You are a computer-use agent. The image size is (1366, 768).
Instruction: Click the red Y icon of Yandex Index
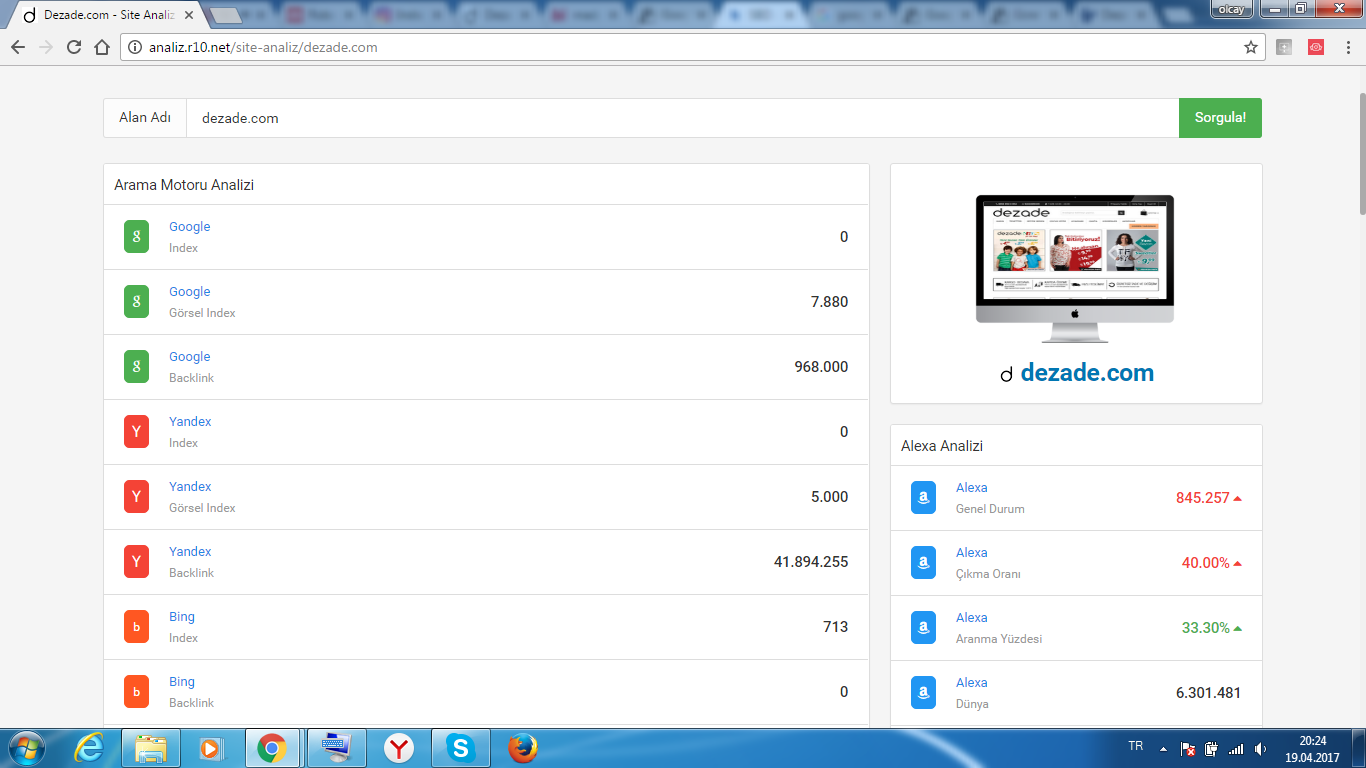(136, 432)
